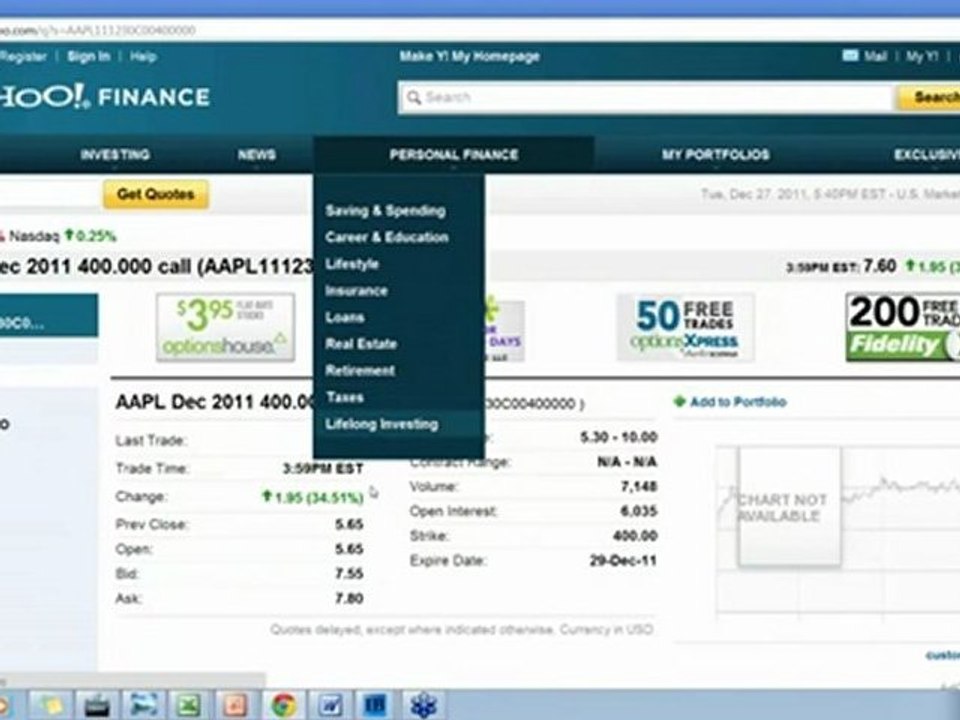
Task: Open Yahoo Mail via envelope icon
Action: (850, 56)
